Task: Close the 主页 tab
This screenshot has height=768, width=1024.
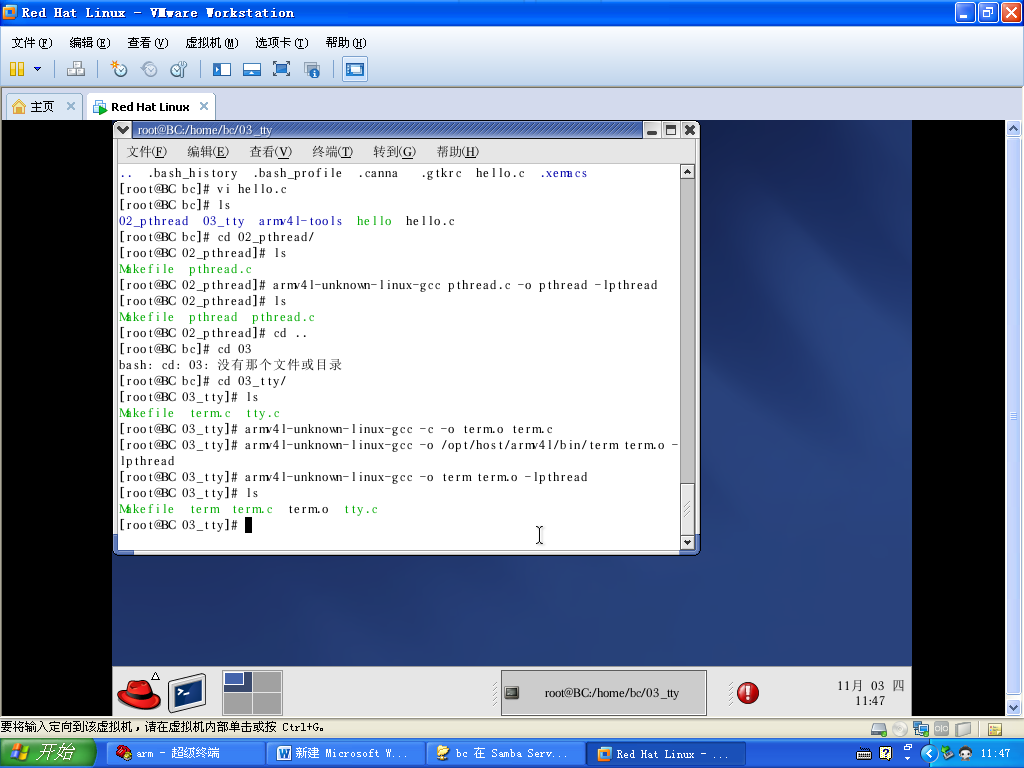Action: [71, 106]
